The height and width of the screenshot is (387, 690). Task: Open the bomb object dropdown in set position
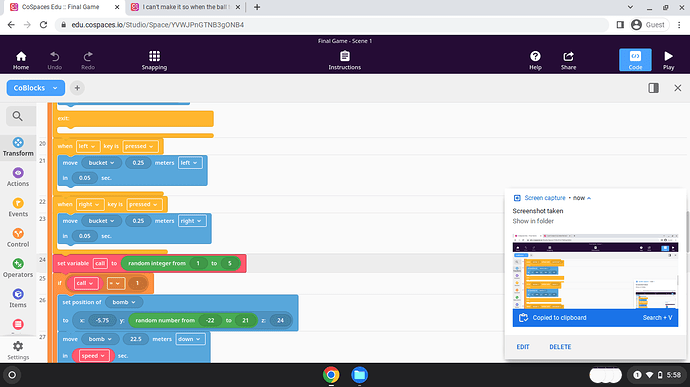click(x=124, y=302)
